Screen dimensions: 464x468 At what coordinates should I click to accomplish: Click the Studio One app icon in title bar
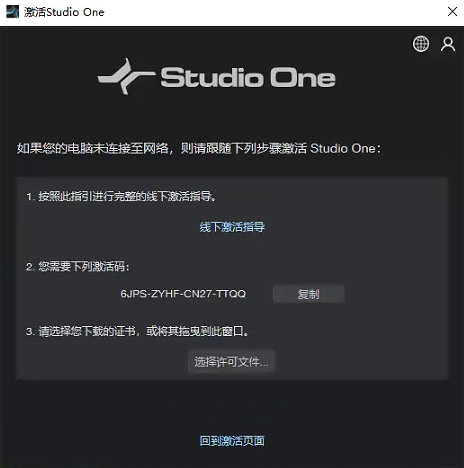click(x=12, y=12)
